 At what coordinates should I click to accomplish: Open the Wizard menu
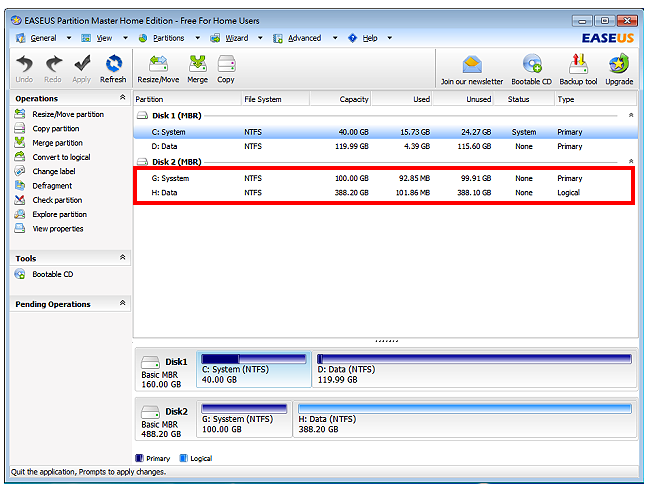tap(237, 38)
